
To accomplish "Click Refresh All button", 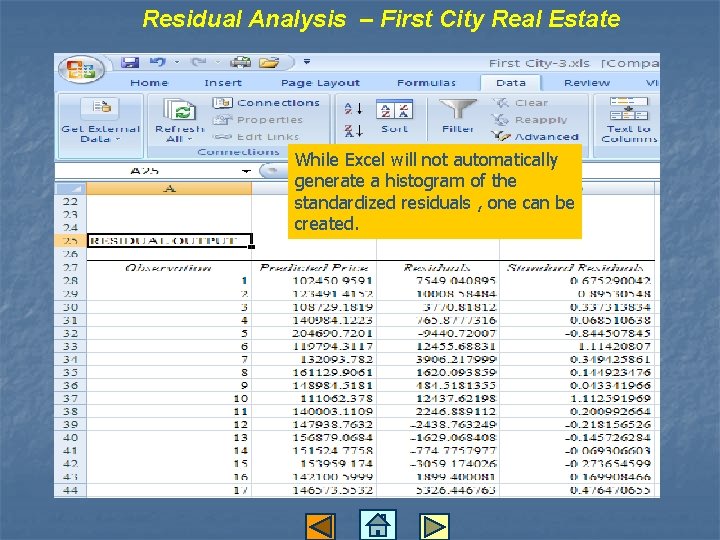I will pyautogui.click(x=180, y=121).
